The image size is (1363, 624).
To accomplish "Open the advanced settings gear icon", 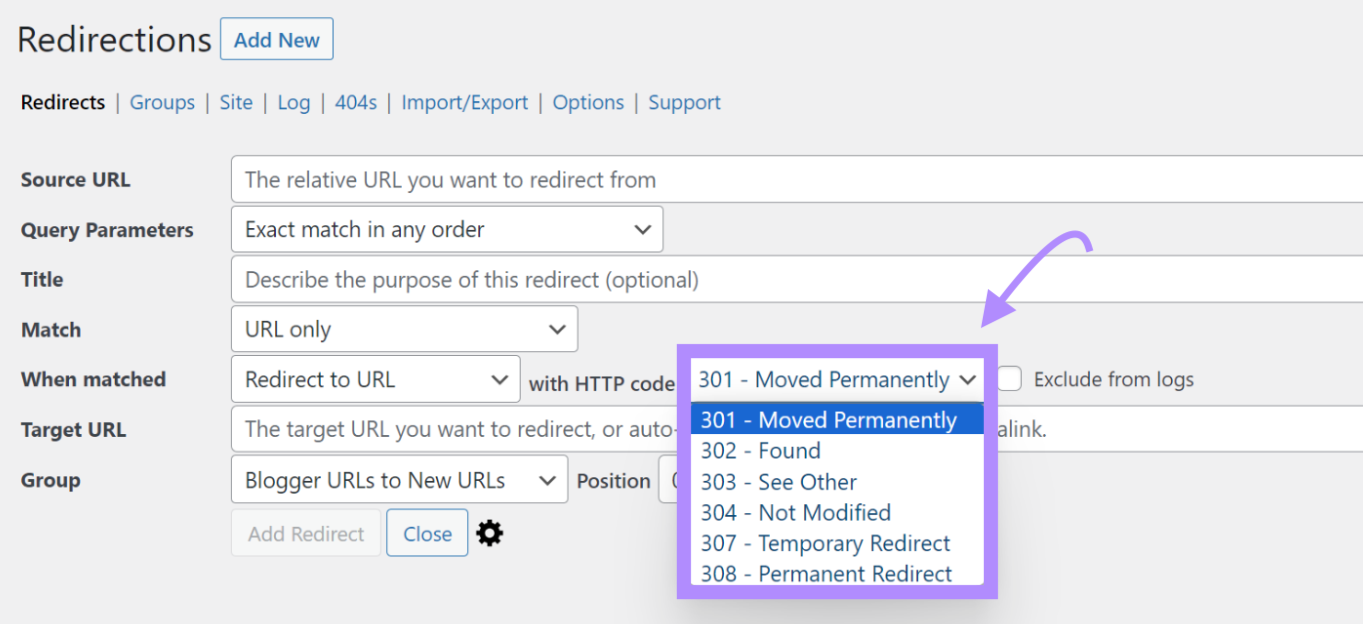I will (488, 532).
